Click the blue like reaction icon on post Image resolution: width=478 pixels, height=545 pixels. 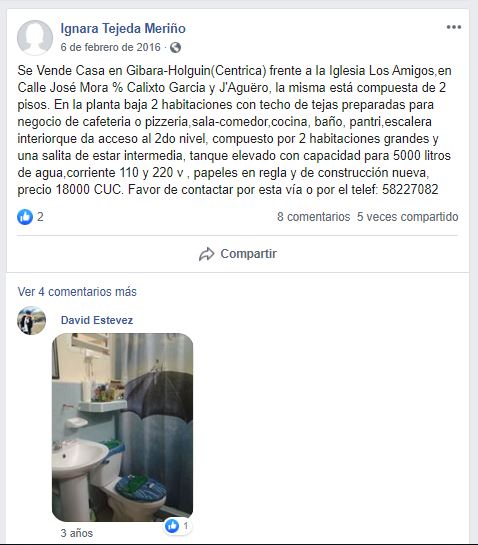[25, 217]
